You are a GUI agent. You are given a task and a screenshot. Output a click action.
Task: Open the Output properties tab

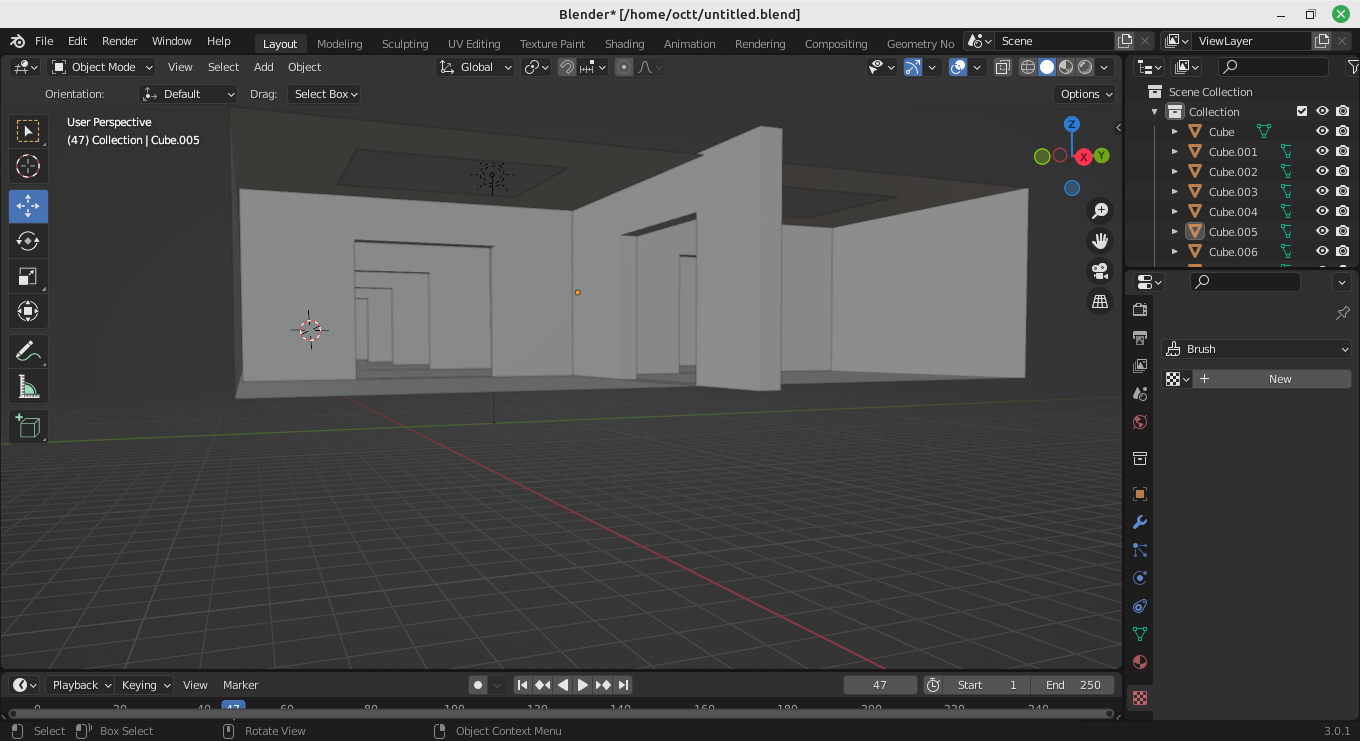[1139, 338]
